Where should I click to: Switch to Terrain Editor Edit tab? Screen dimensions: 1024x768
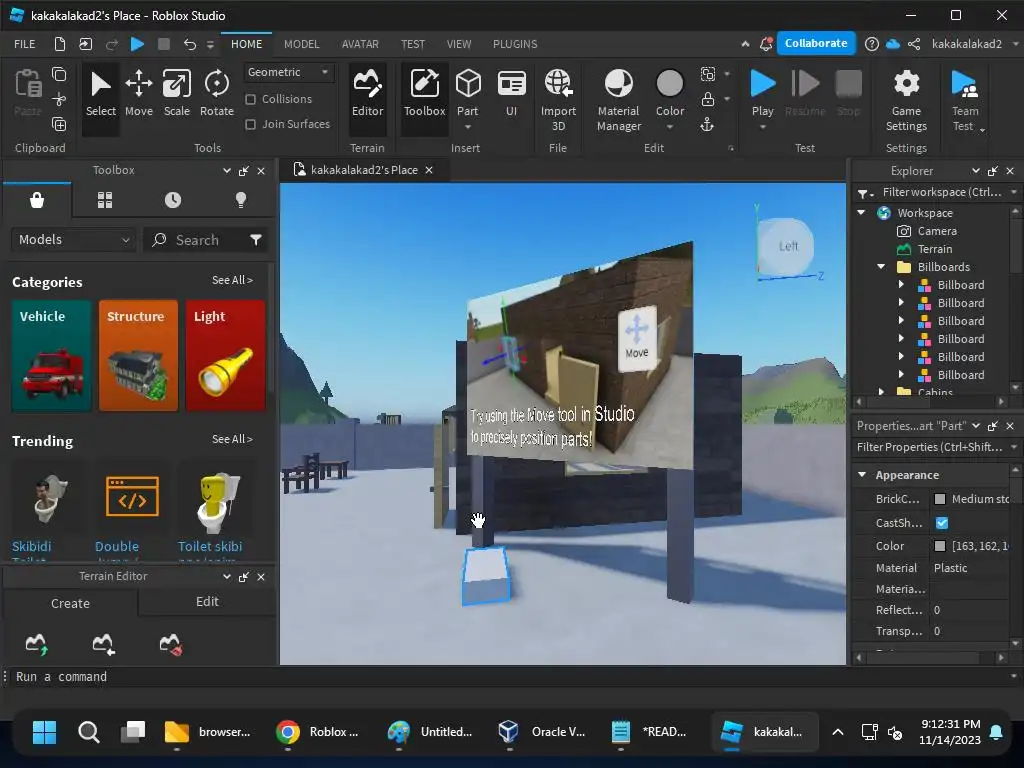pos(207,601)
